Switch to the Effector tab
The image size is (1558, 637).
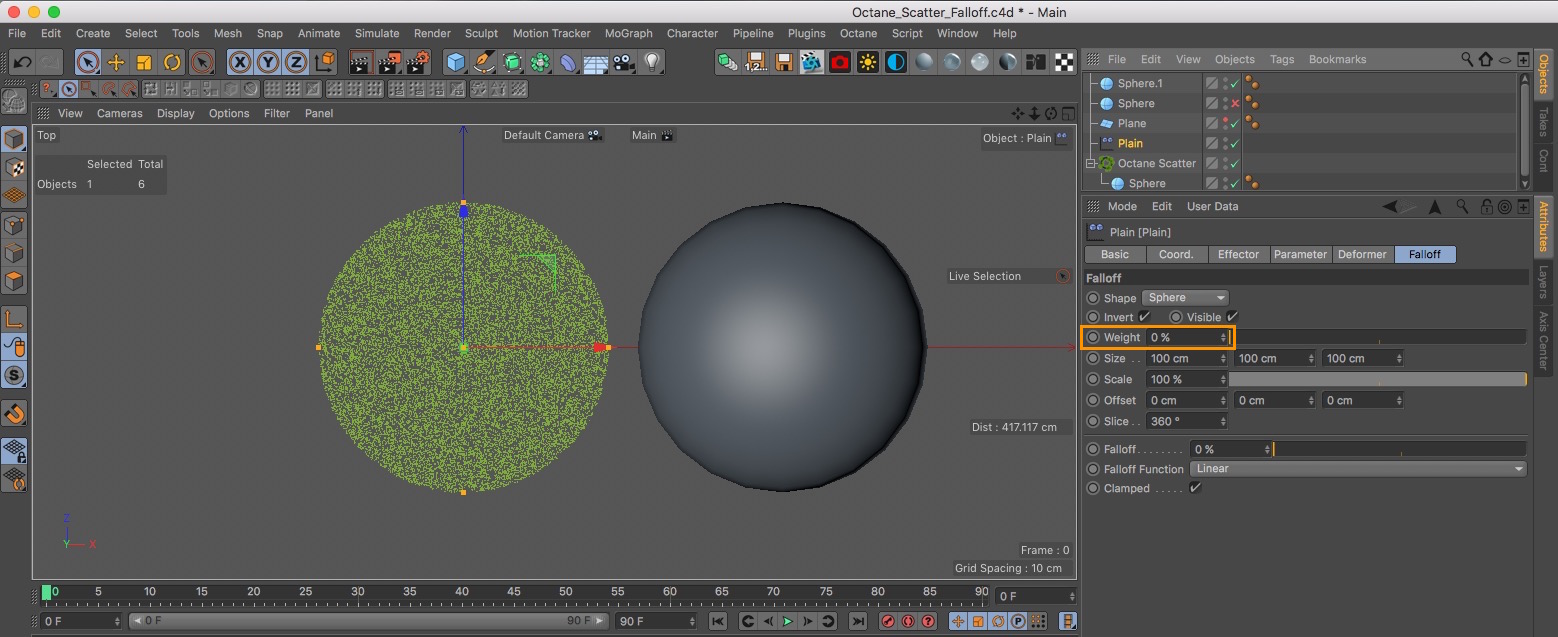pos(1238,254)
